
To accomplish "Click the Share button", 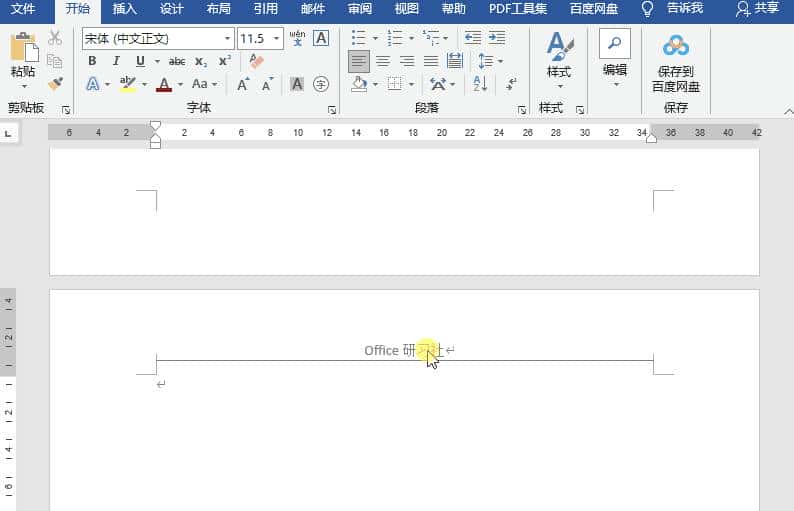I will click(x=758, y=9).
